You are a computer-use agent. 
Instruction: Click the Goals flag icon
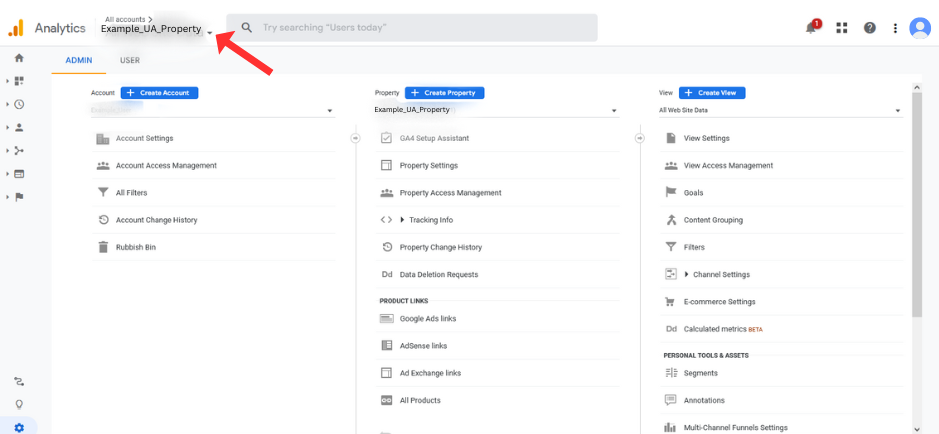(671, 193)
